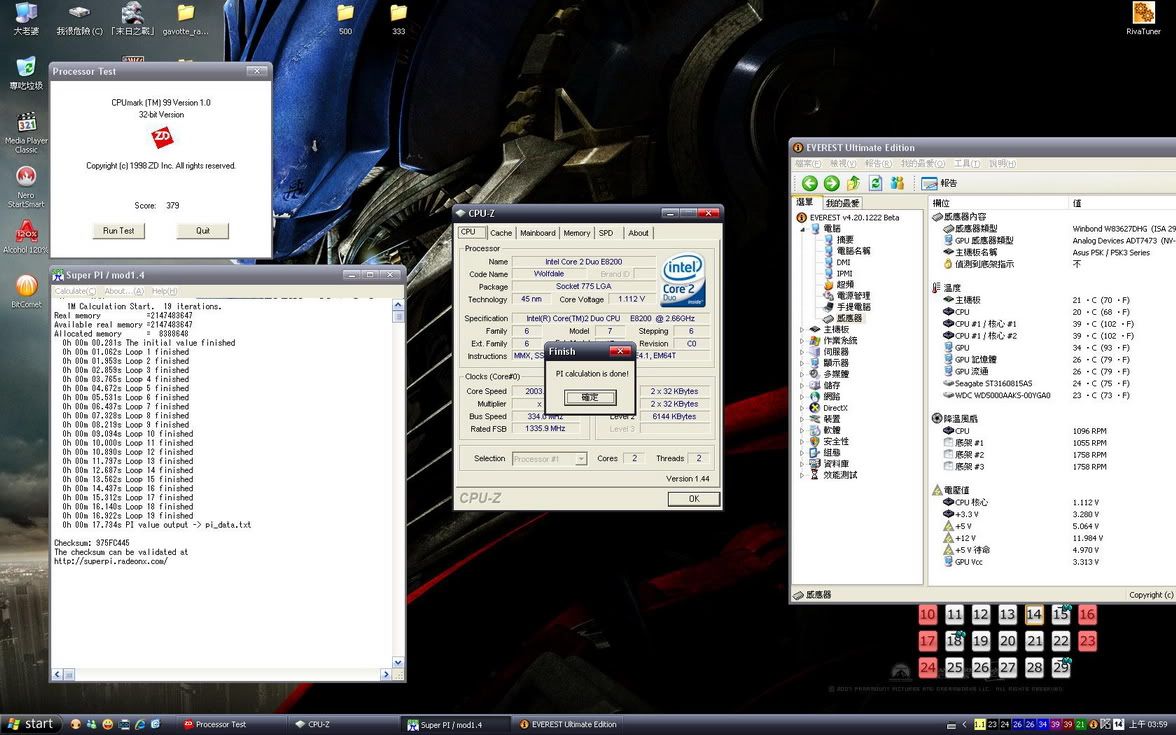The height and width of the screenshot is (735, 1176).
Task: Click Super PI vertical scrollbar up arrow
Action: click(x=398, y=304)
